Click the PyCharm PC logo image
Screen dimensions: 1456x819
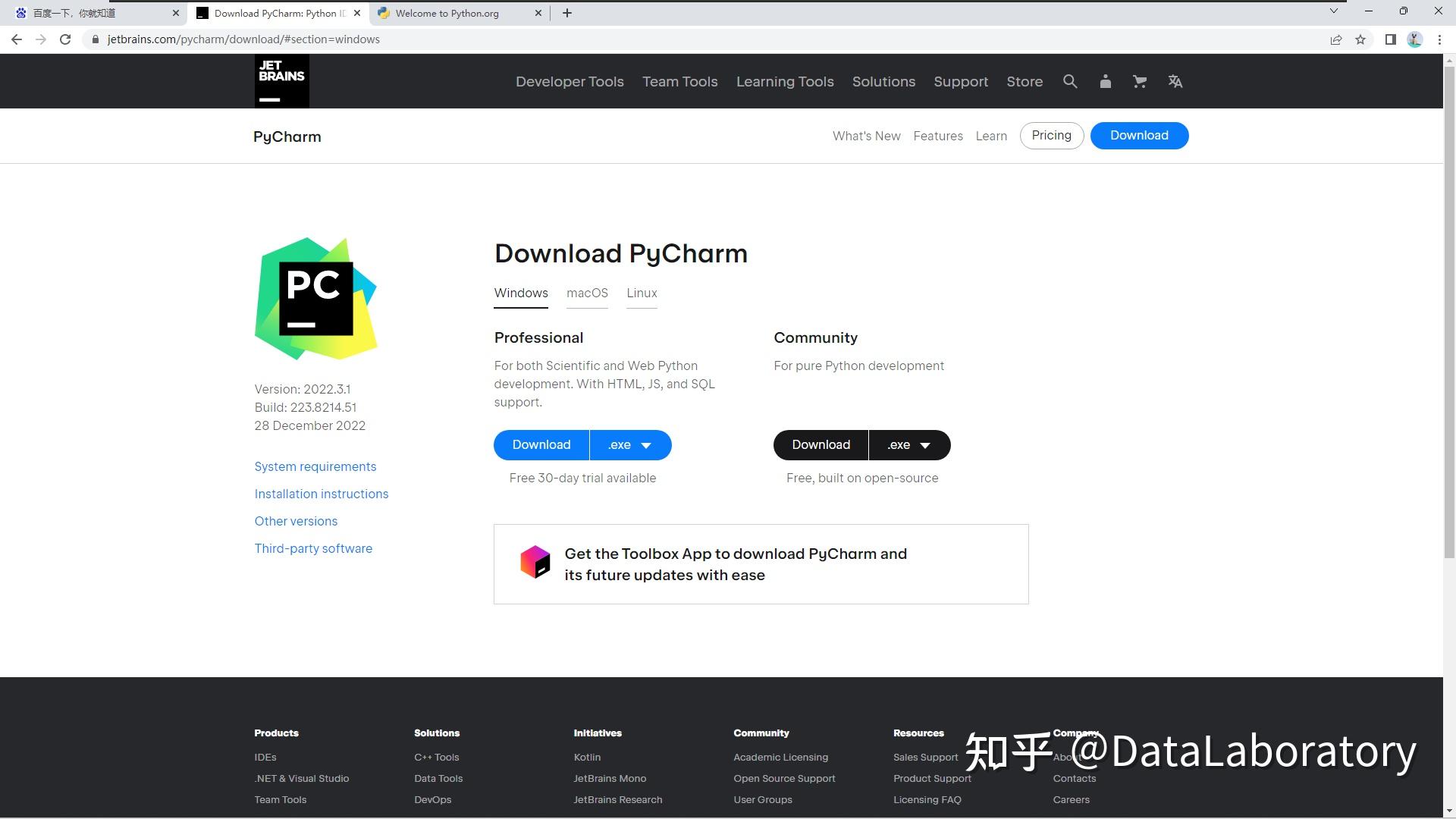click(315, 298)
